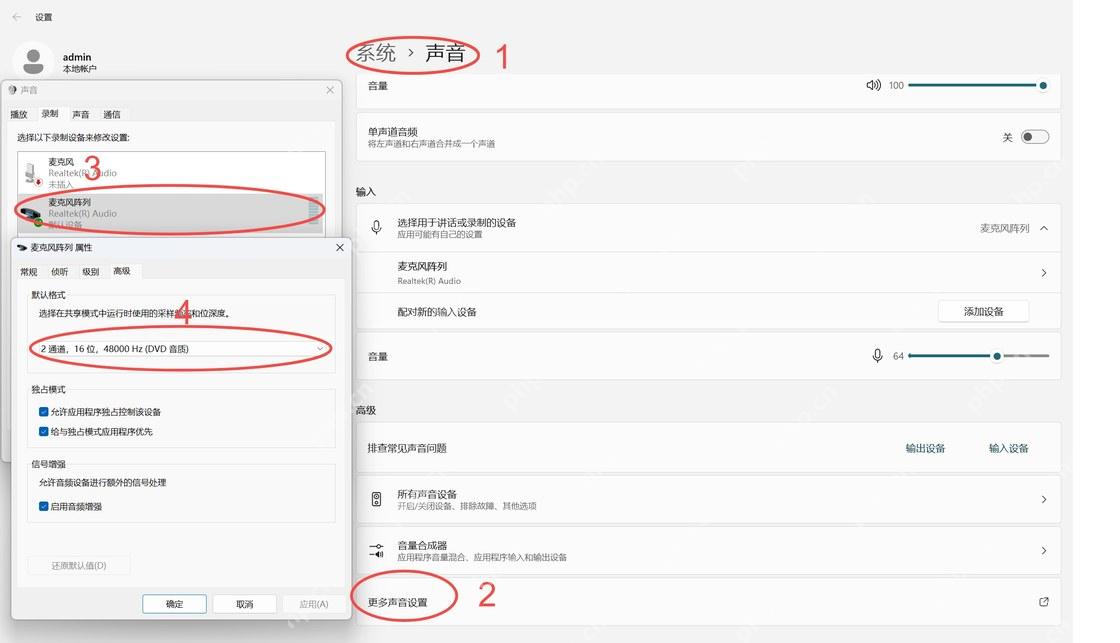This screenshot has height=643, width=1120.
Task: Open 更多声音设置
Action: [708, 602]
